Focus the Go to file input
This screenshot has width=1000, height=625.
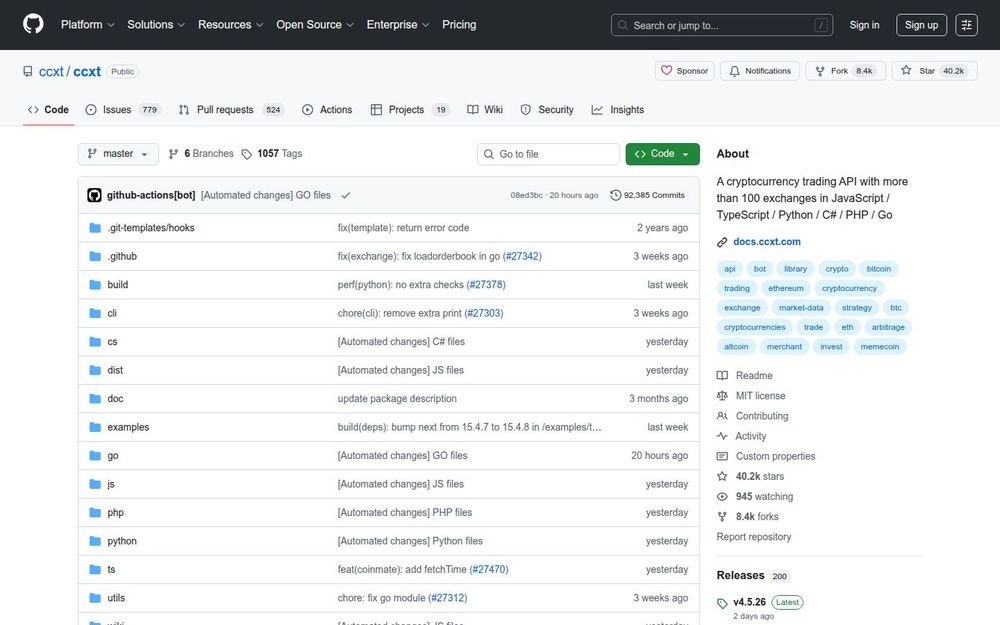pyautogui.click(x=548, y=154)
